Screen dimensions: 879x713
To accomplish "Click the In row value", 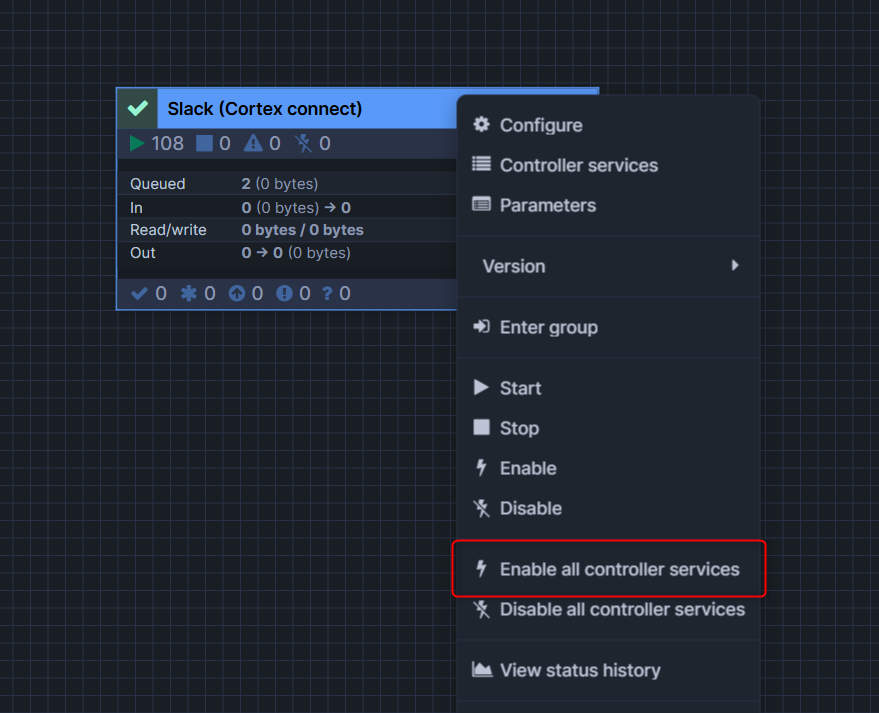I will [296, 208].
